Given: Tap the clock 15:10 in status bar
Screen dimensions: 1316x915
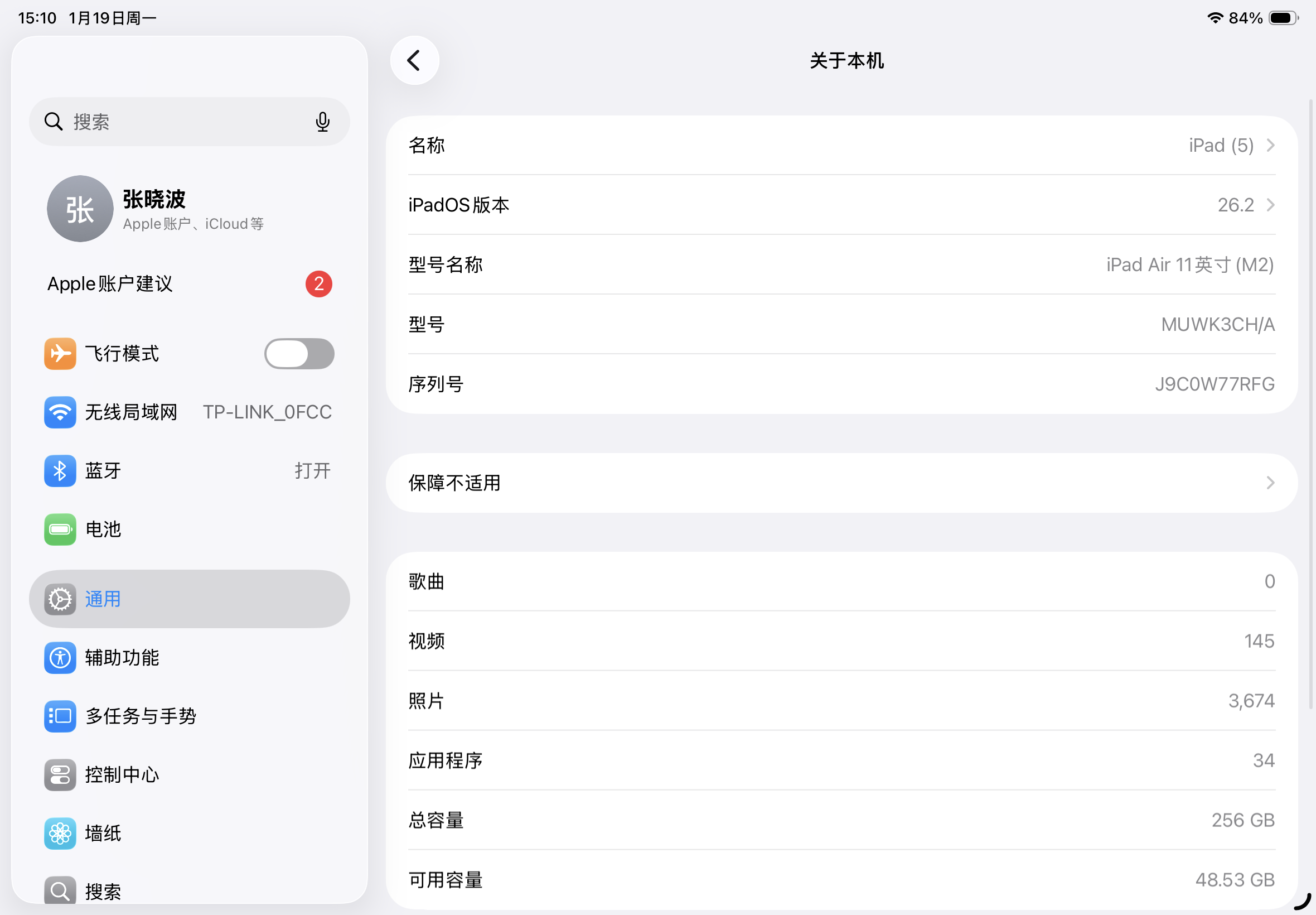Looking at the screenshot, I should (x=37, y=18).
